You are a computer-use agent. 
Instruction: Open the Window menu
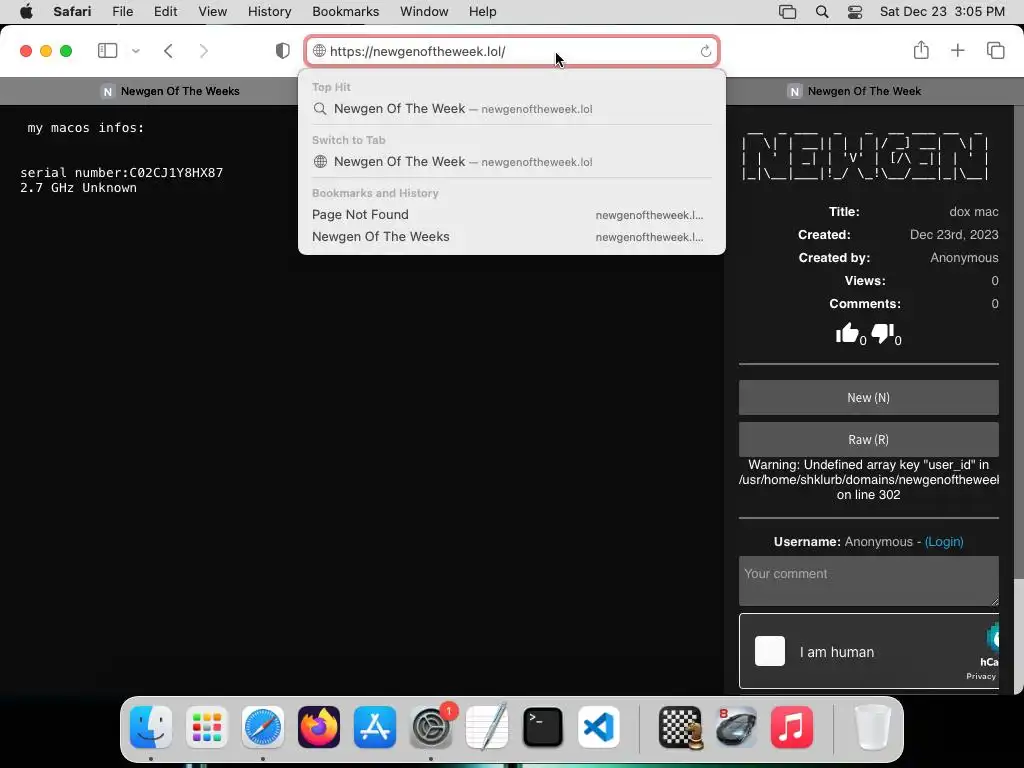click(x=424, y=12)
